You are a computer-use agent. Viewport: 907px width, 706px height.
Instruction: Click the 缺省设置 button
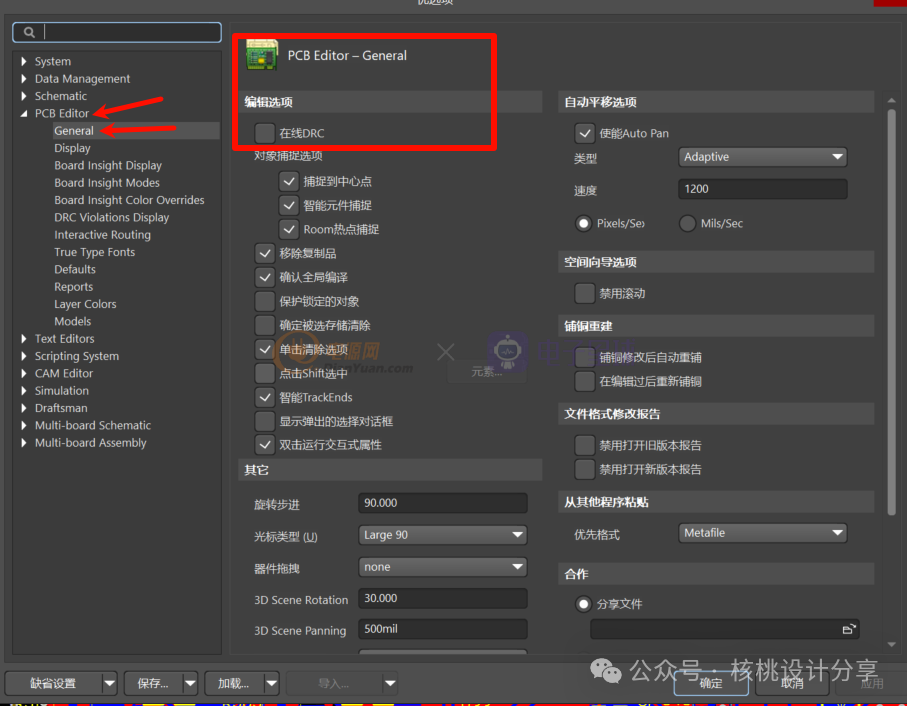tap(54, 683)
